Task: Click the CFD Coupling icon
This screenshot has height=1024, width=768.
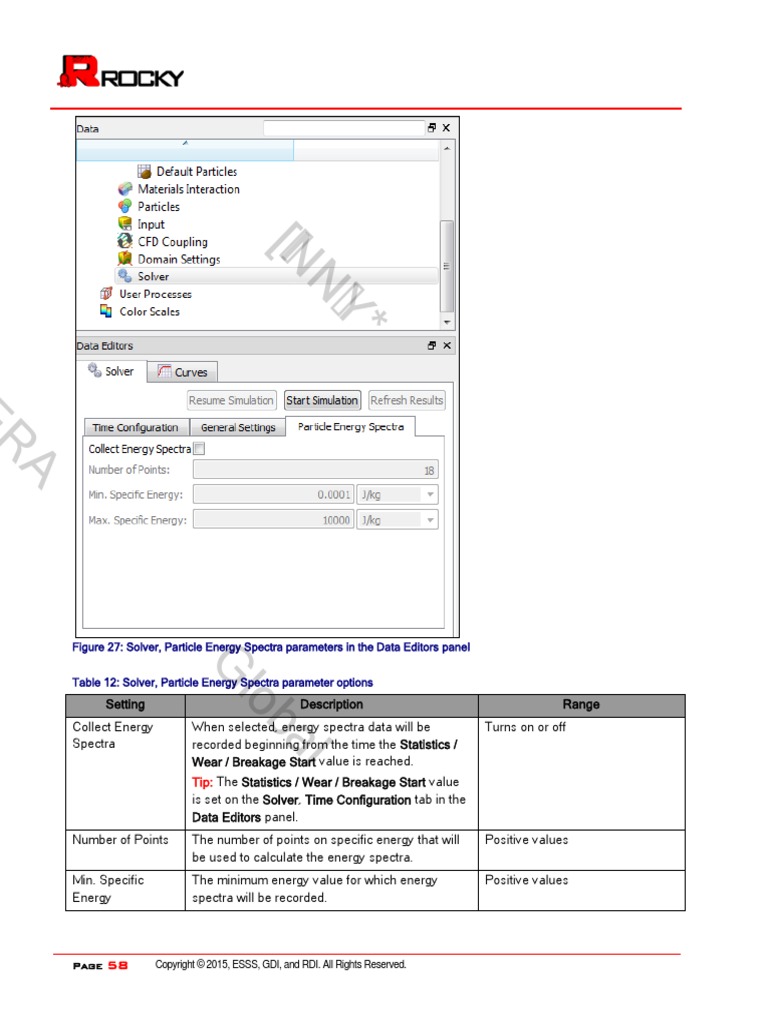Action: pyautogui.click(x=125, y=242)
